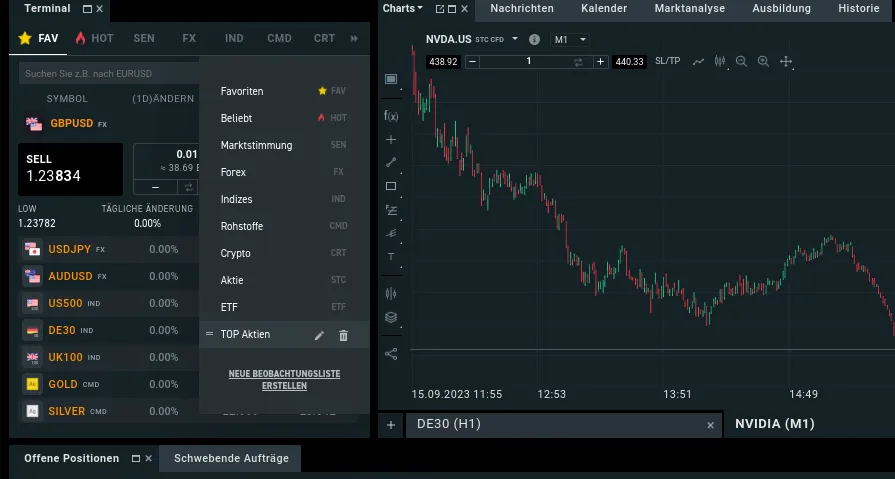895x479 pixels.
Task: Switch to line chart type icon in toolbar
Action: click(699, 62)
